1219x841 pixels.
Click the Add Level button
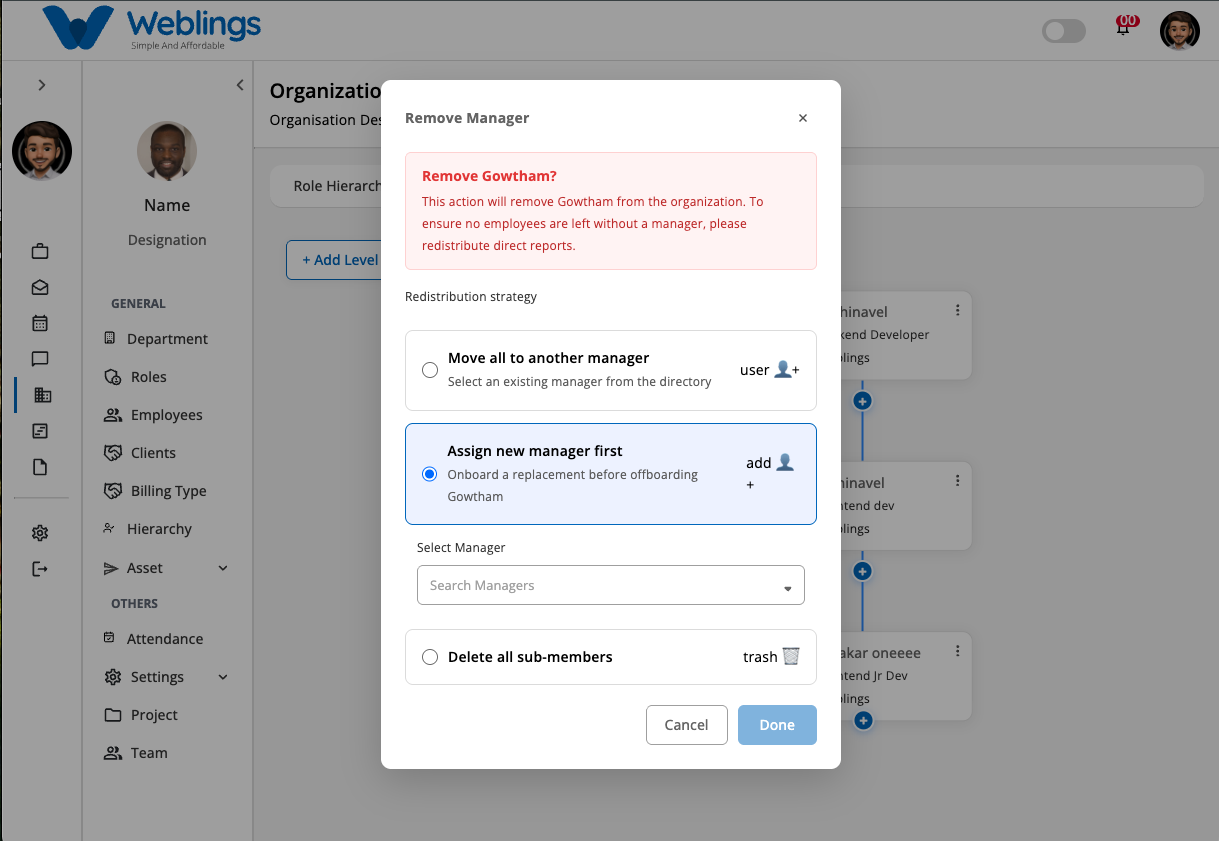coord(333,260)
